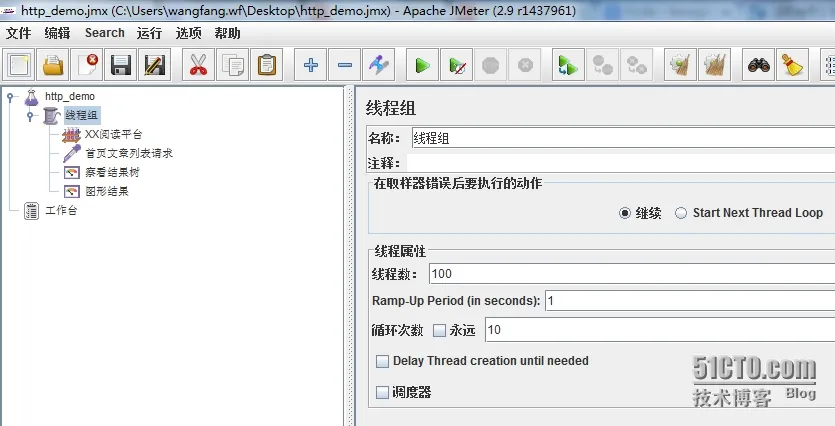This screenshot has height=426, width=835.
Task: Click the Clear broom-gear icon
Action: (x=681, y=65)
